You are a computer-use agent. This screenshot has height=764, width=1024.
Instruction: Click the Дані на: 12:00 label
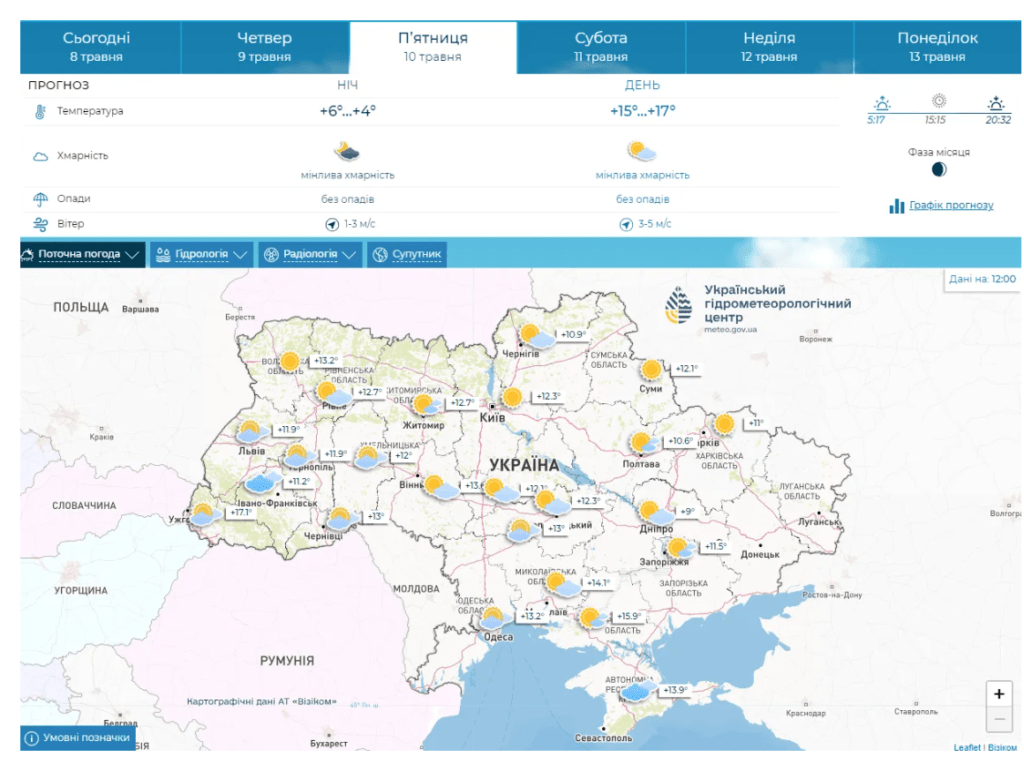coord(982,279)
